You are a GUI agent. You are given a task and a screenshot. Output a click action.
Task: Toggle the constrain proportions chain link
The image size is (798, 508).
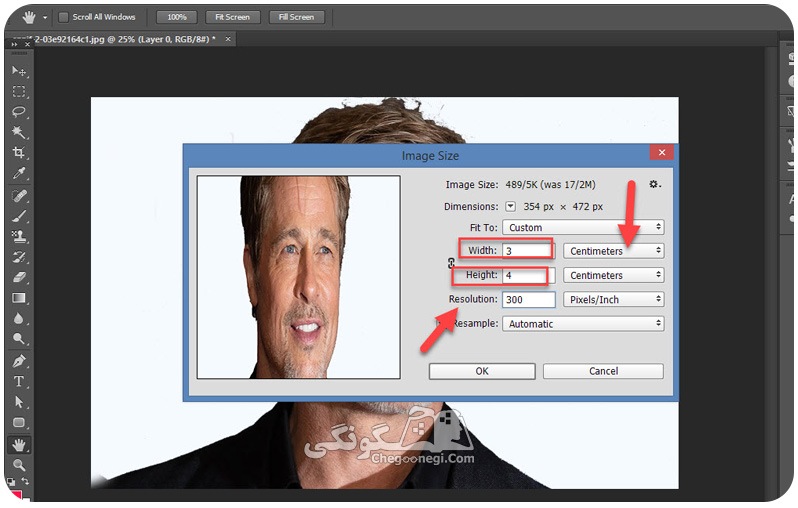pos(451,263)
